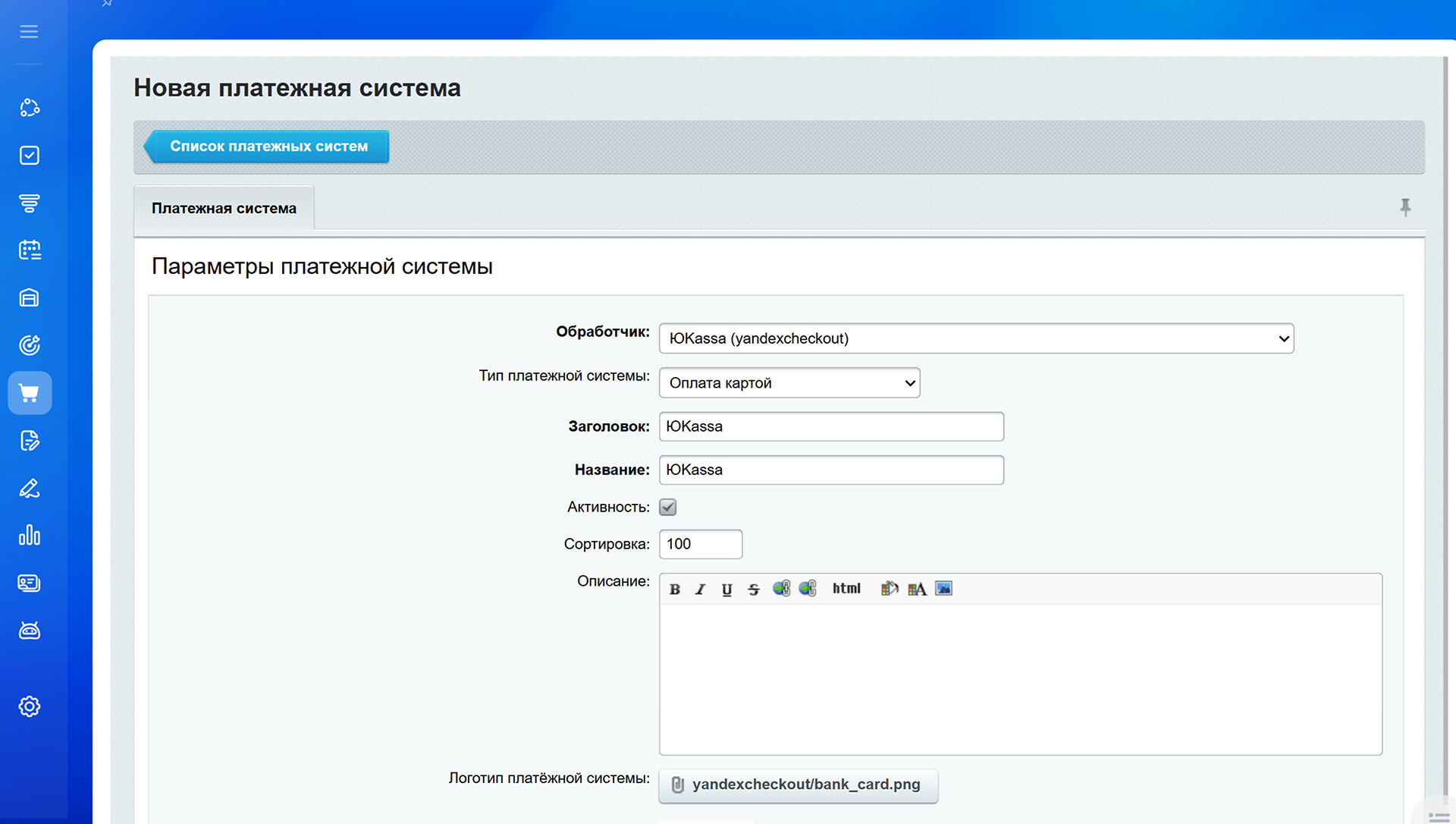Apply italic formatting in description editor
This screenshot has width=1456, height=824.
(701, 589)
